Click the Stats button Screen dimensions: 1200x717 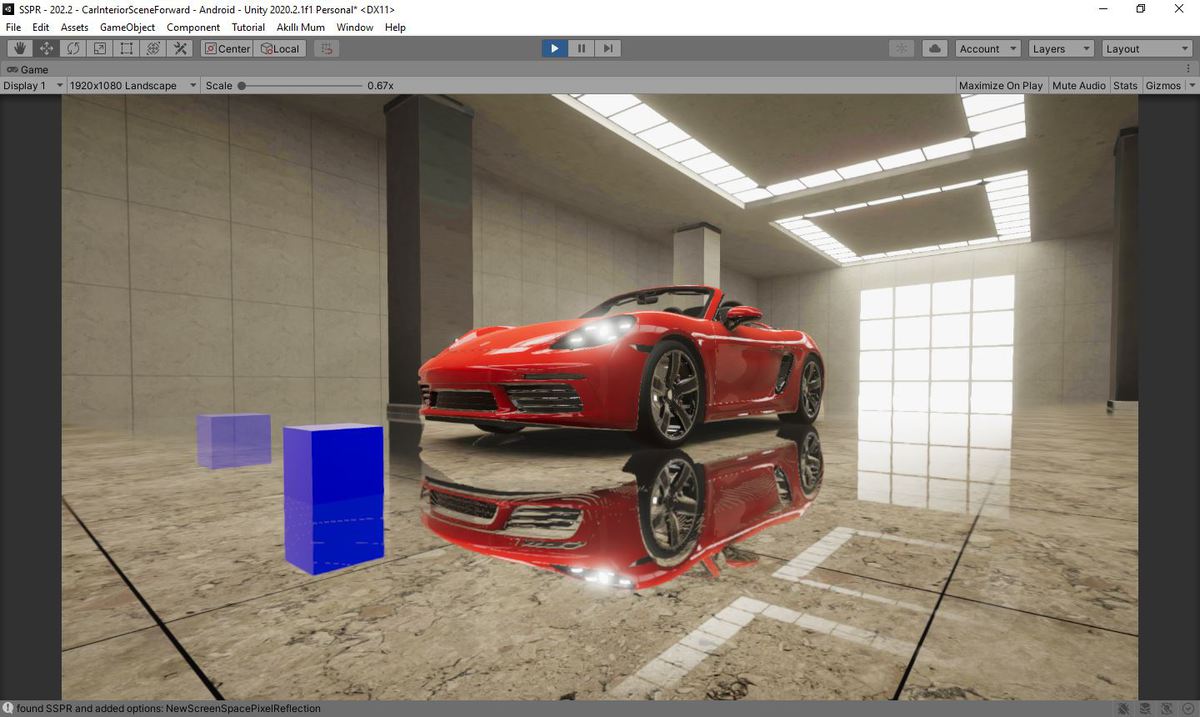coord(1125,85)
